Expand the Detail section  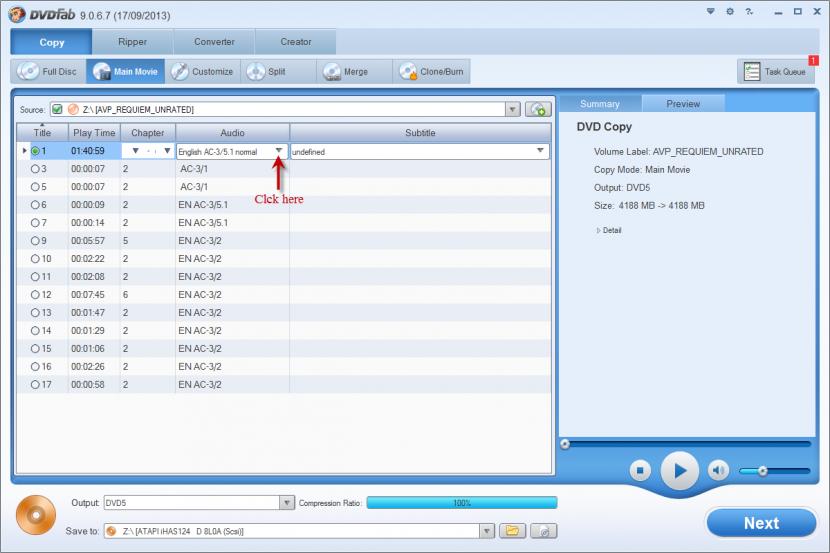[609, 230]
